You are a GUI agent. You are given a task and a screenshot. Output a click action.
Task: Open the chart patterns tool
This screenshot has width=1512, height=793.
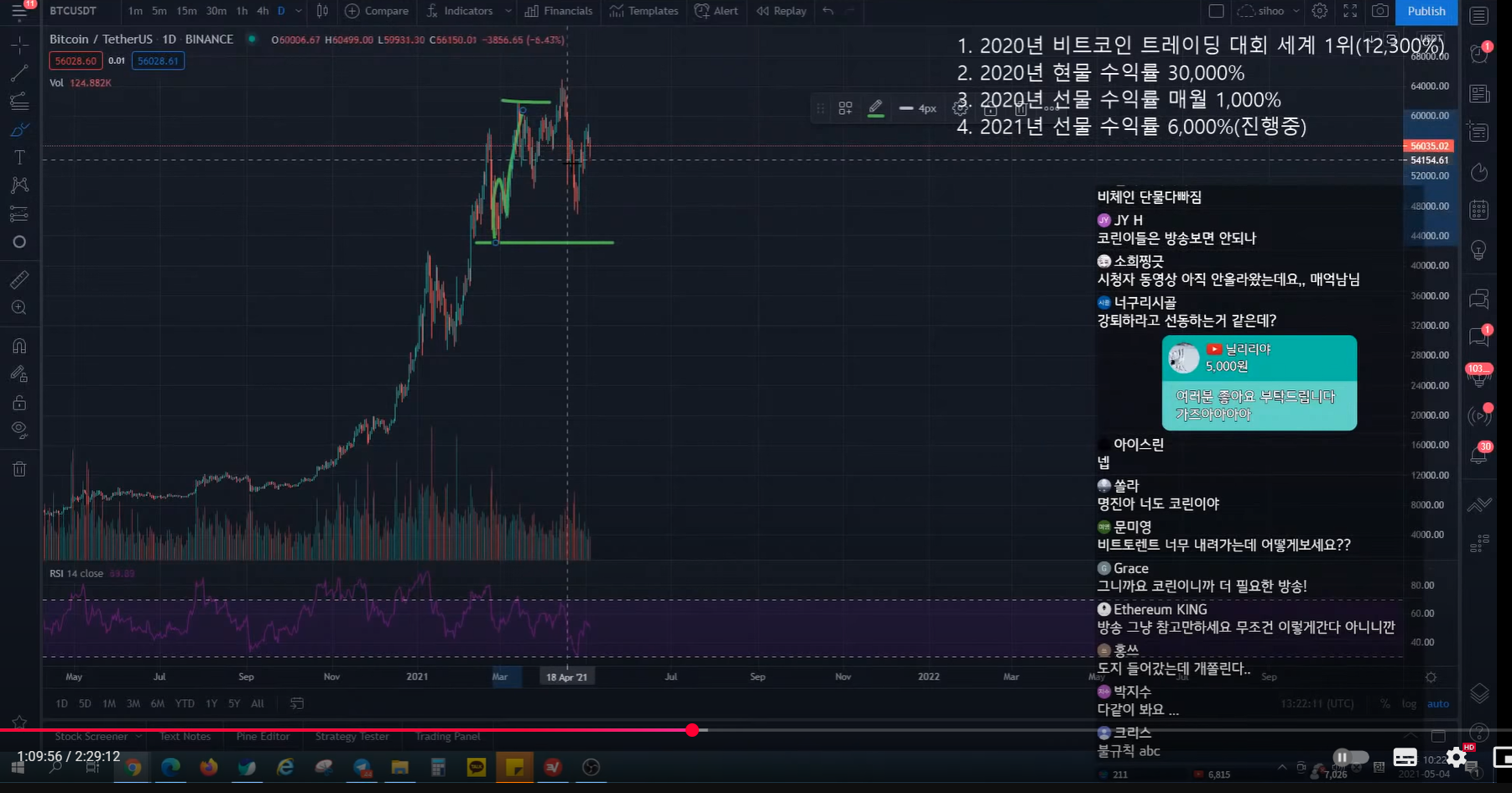pyautogui.click(x=19, y=185)
